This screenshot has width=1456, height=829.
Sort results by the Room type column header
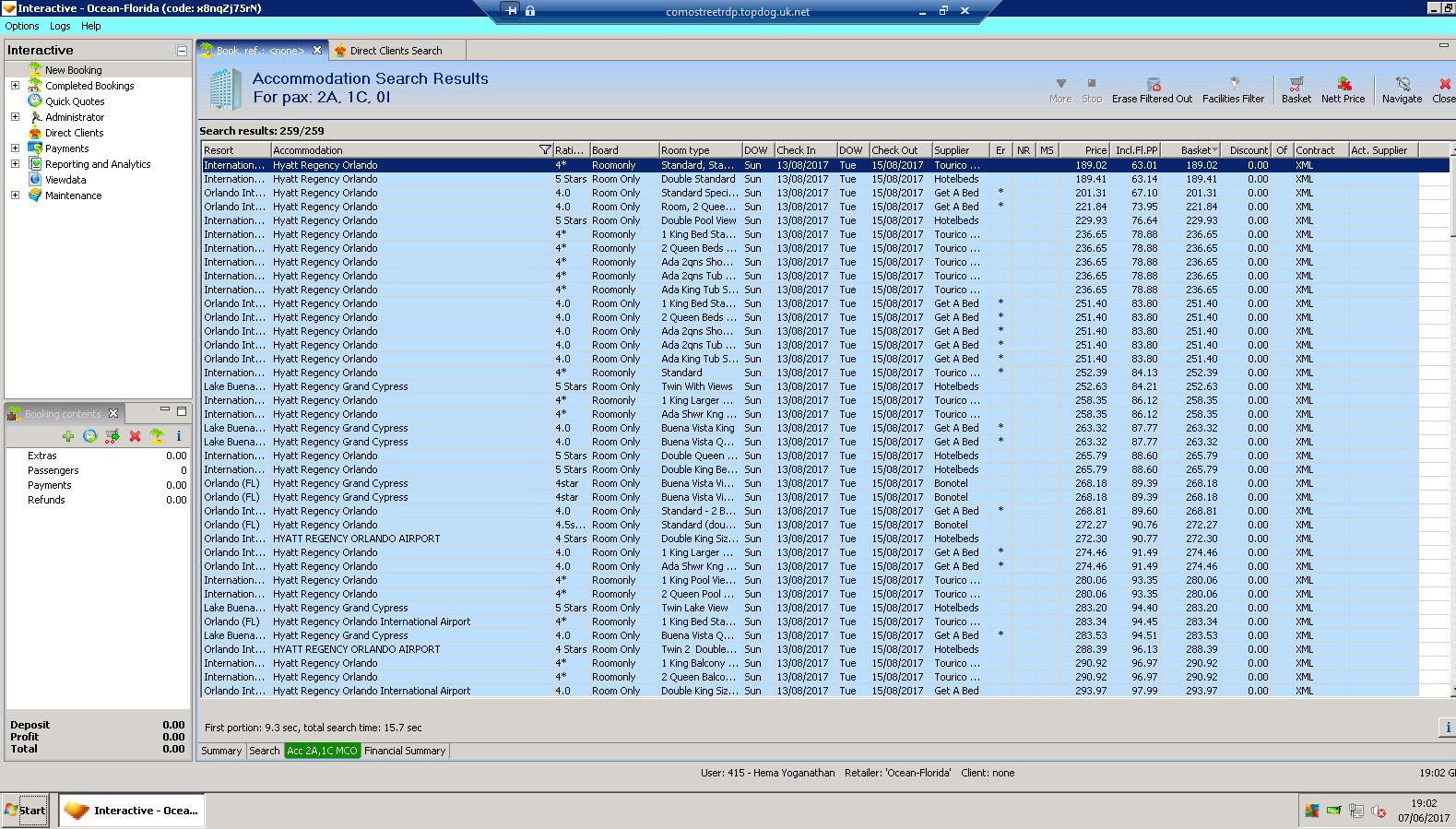(701, 150)
